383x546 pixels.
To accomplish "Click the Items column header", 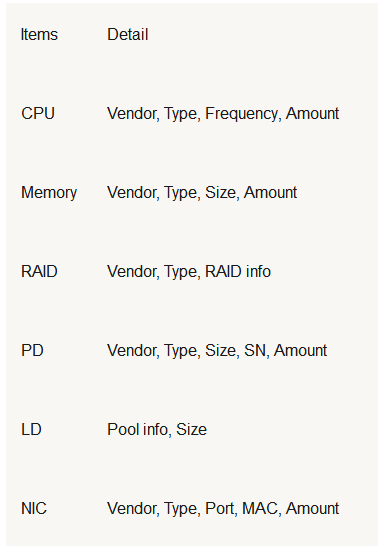I will click(x=39, y=34).
